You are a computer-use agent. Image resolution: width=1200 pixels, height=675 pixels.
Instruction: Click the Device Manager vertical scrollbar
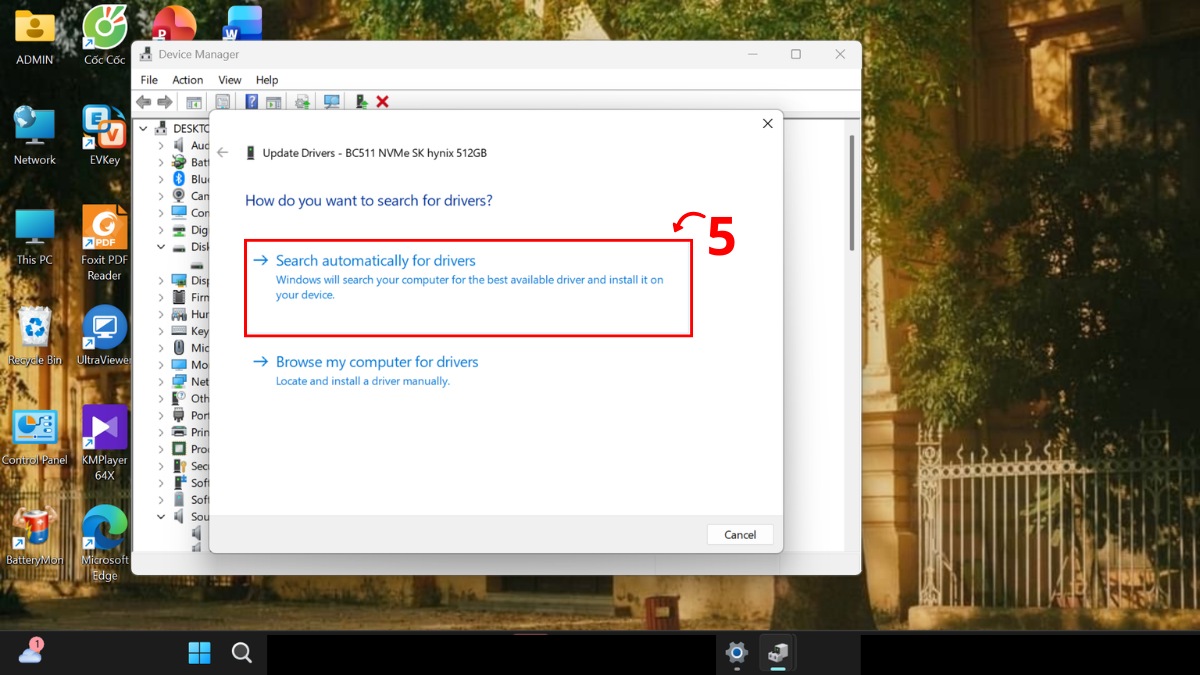852,192
